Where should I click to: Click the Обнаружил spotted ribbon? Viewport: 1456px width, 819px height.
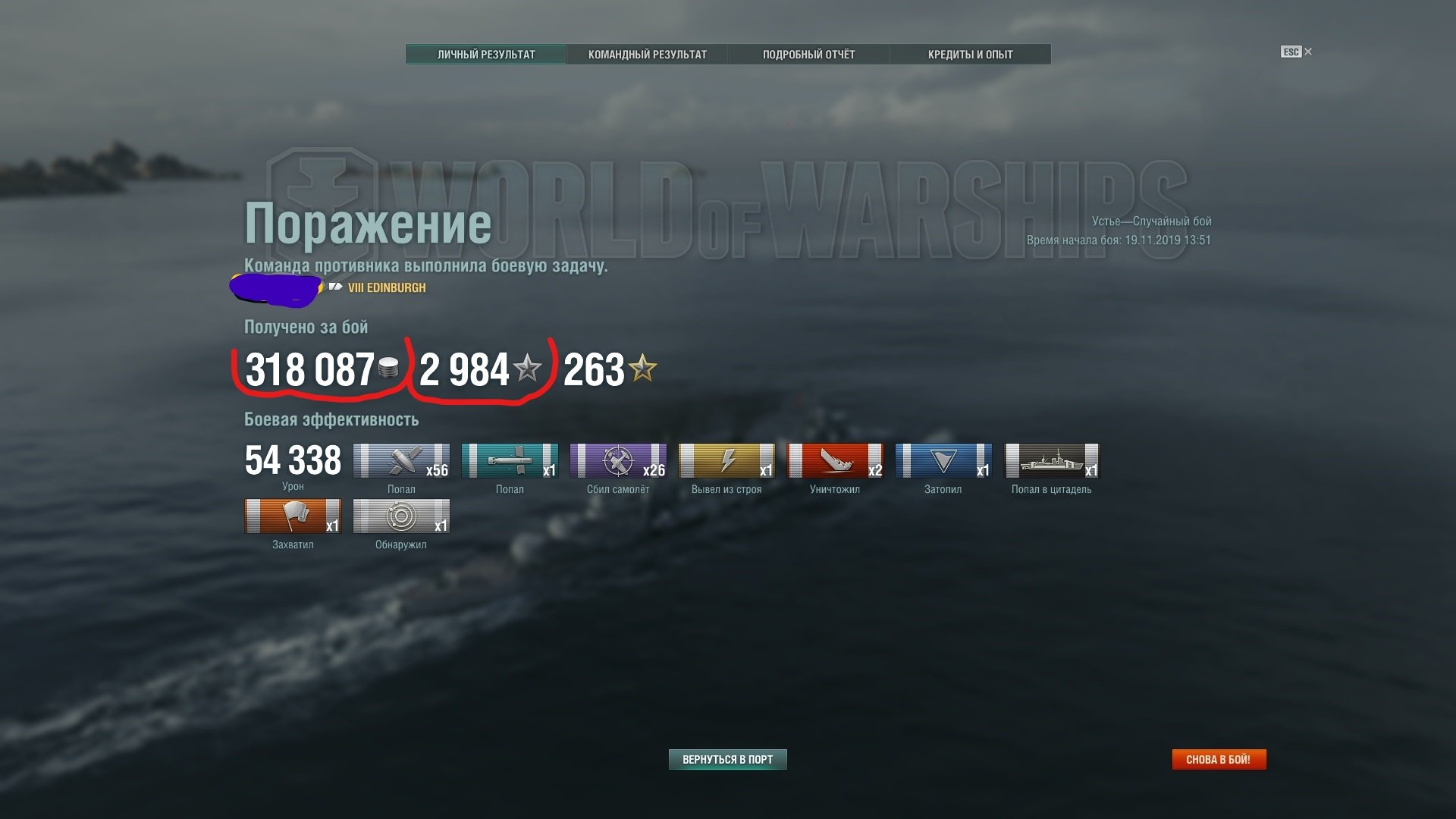point(401,516)
